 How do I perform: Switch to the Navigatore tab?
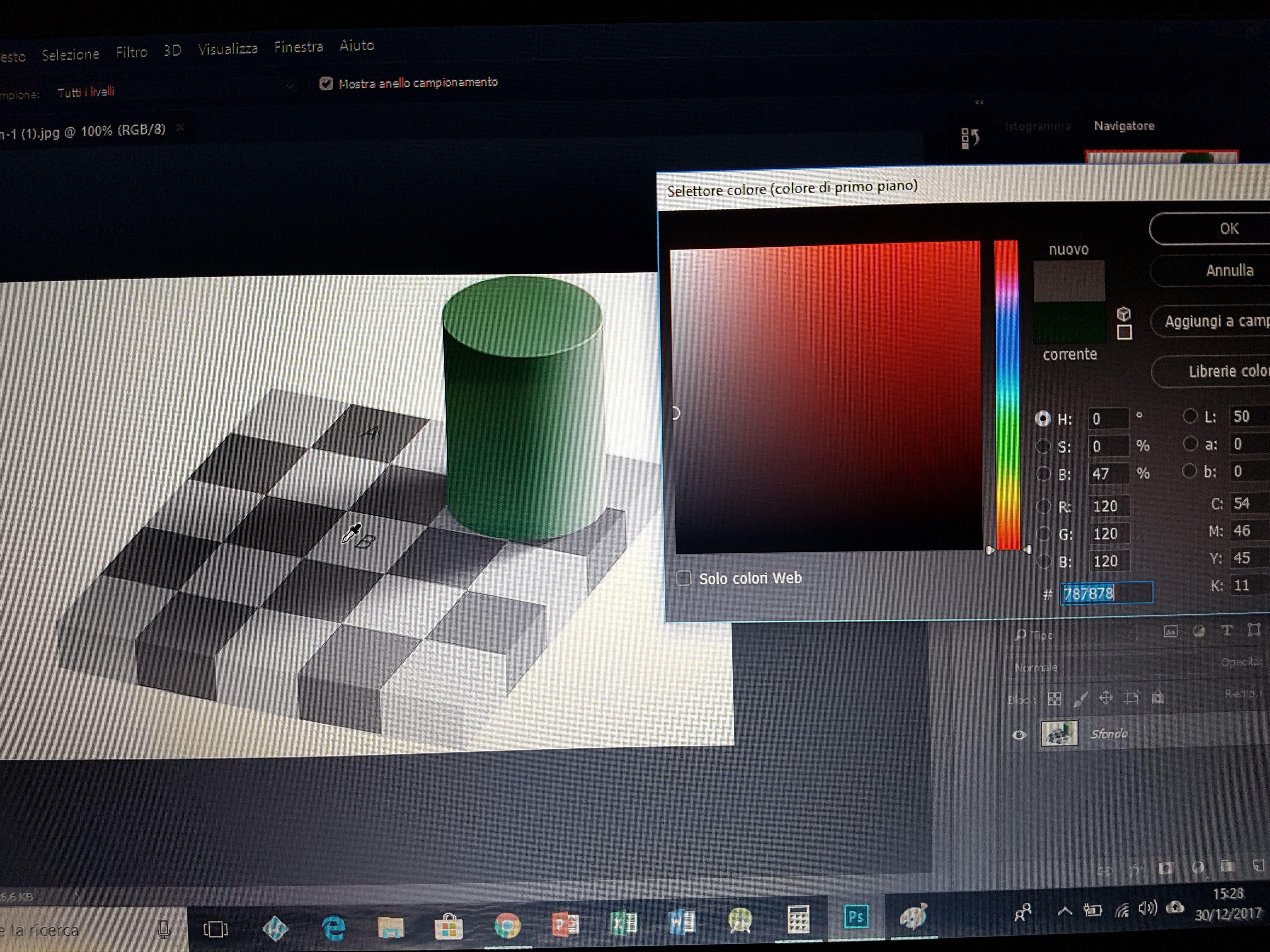tap(1124, 126)
